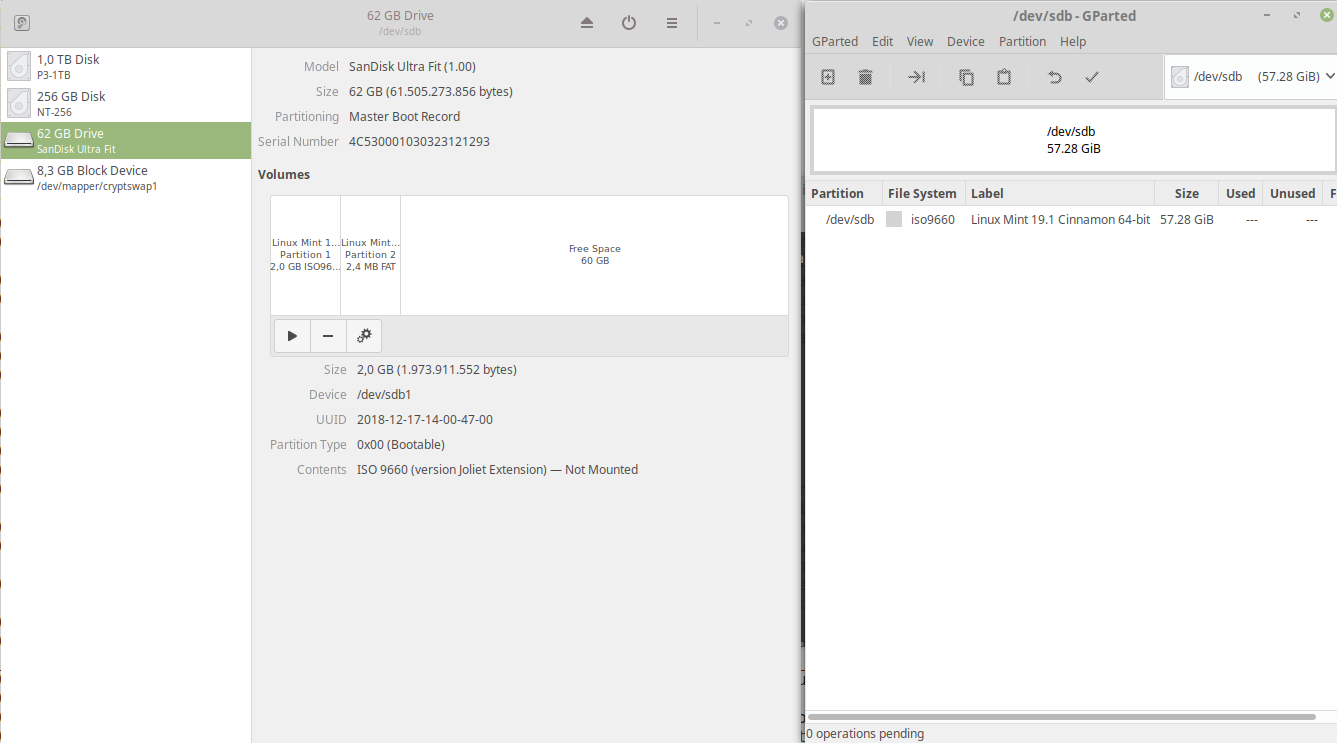Click the '0 operations pending' status text
The image size is (1337, 743).
point(865,733)
